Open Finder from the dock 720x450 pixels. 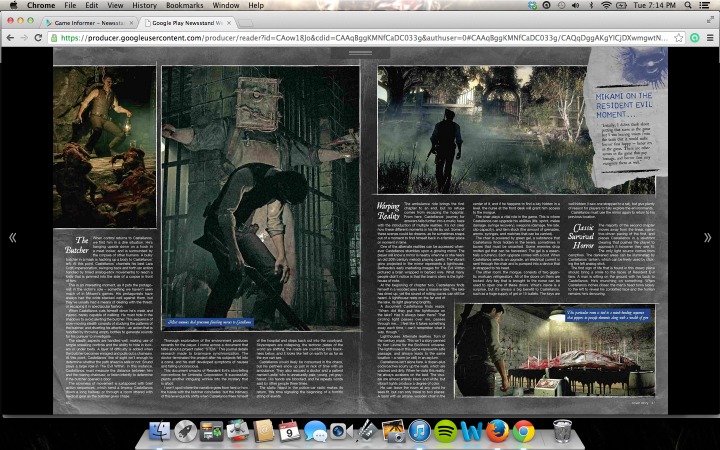point(160,431)
